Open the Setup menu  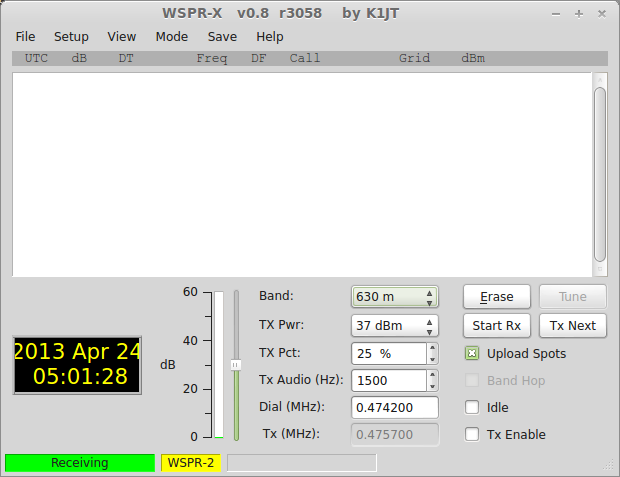(71, 37)
